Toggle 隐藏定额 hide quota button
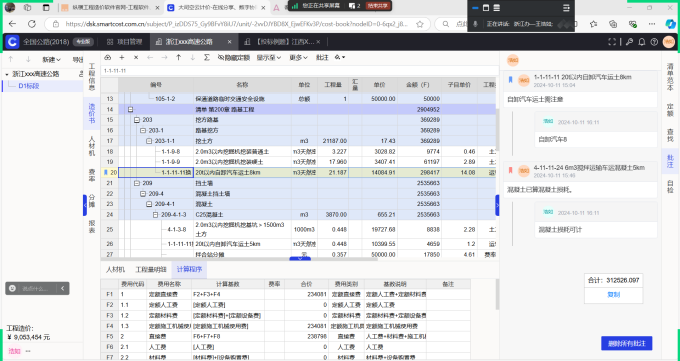The image size is (680, 361). click(234, 57)
